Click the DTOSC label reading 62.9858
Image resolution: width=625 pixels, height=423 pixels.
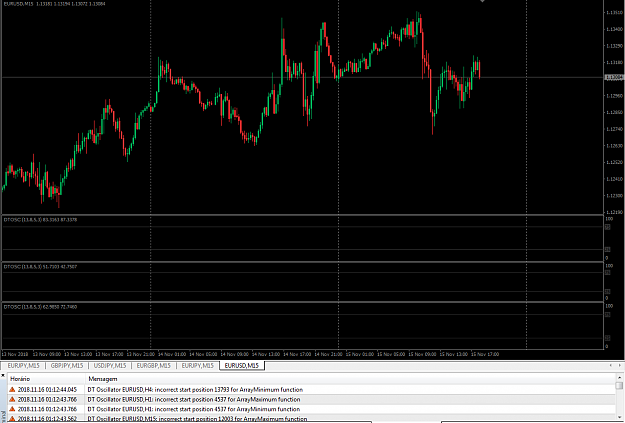pyautogui.click(x=40, y=307)
